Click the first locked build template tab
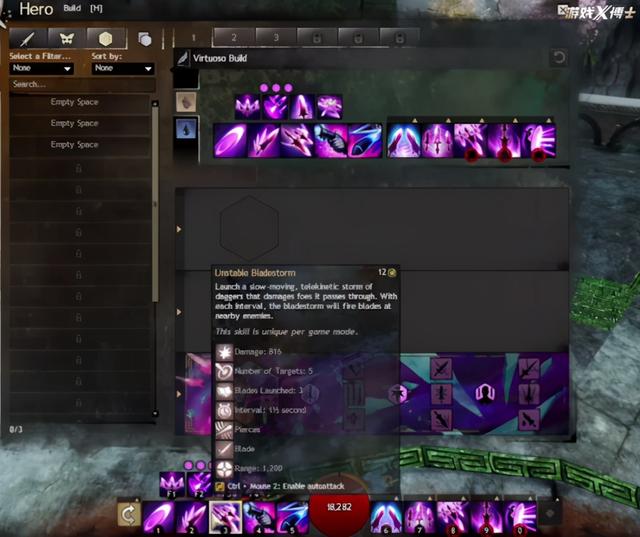The height and width of the screenshot is (537, 640). pyautogui.click(x=317, y=38)
